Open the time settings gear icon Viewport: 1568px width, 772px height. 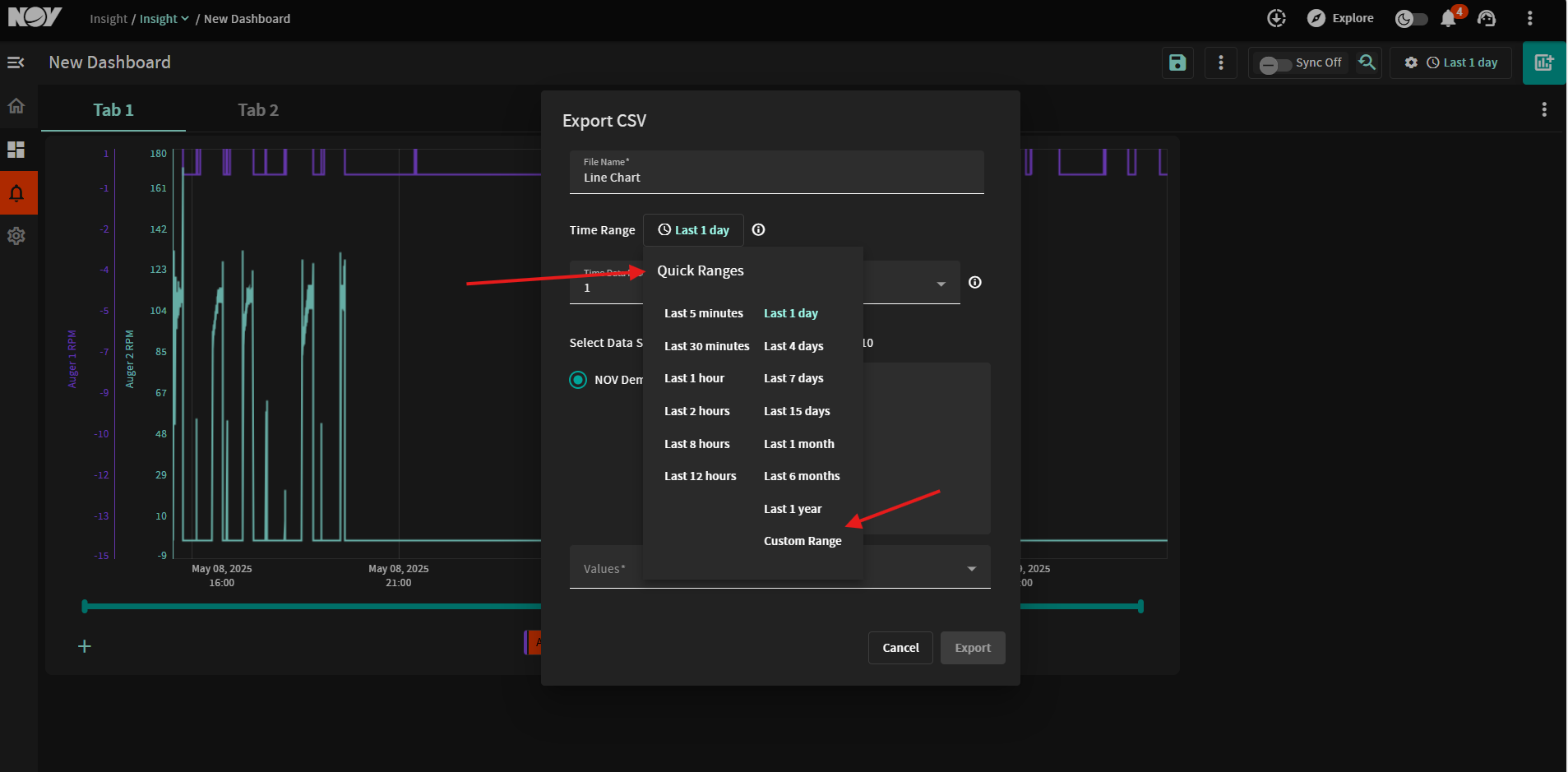[1411, 62]
